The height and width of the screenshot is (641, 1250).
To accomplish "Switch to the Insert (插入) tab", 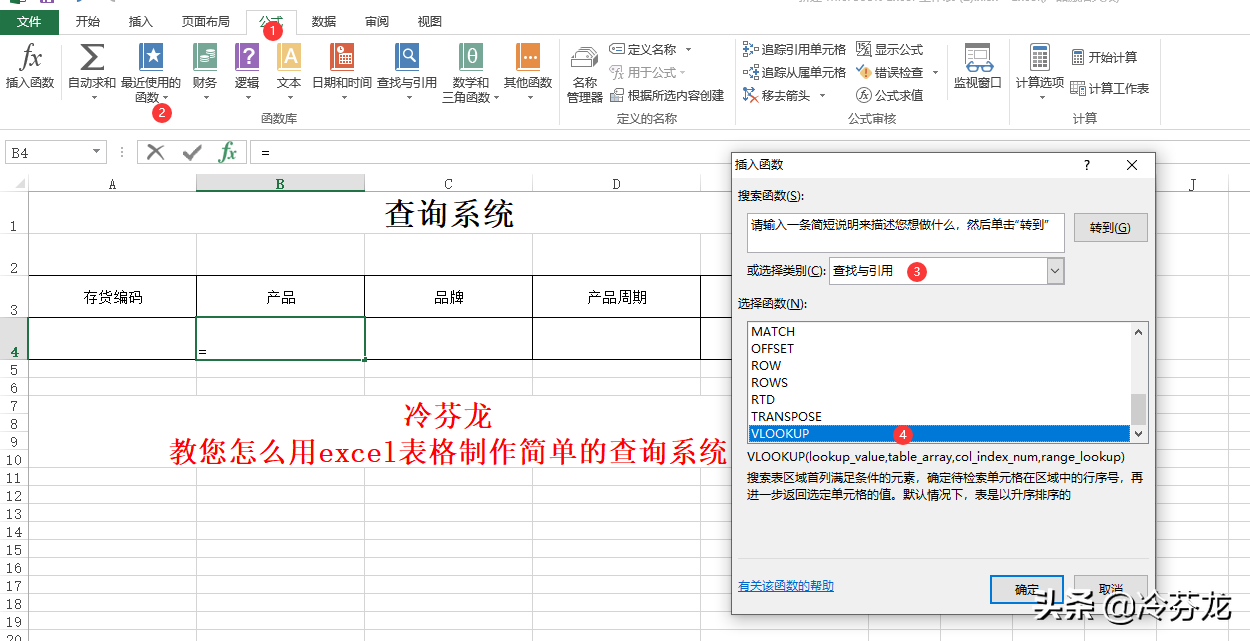I will (141, 21).
